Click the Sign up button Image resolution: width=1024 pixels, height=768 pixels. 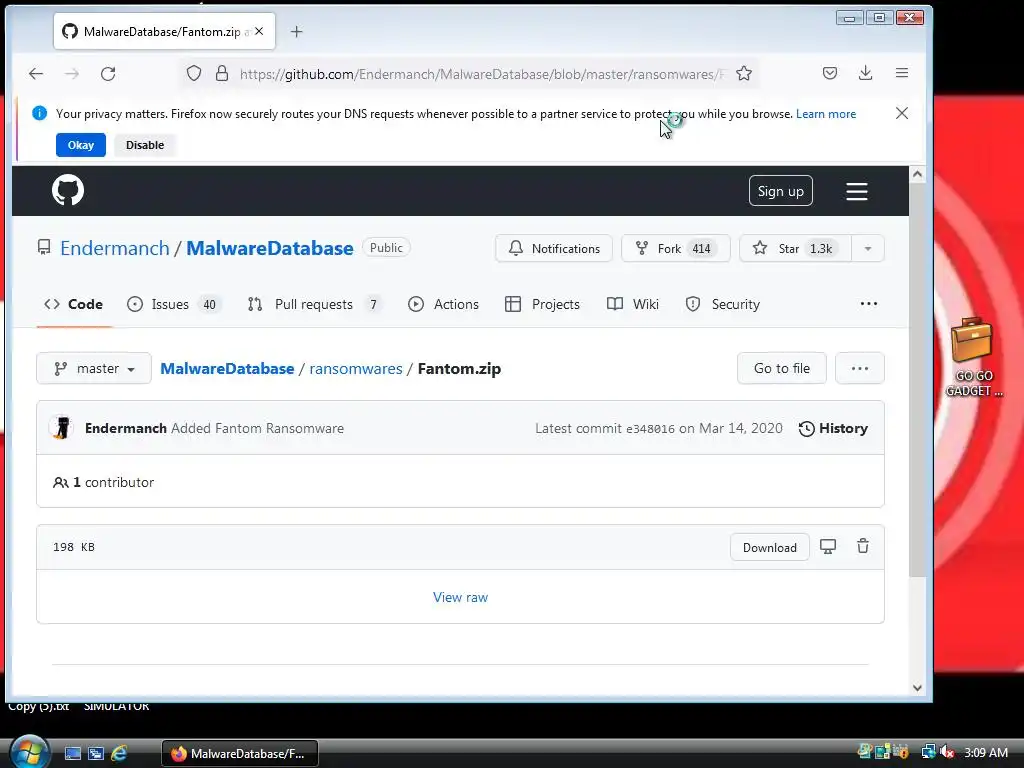click(x=780, y=191)
